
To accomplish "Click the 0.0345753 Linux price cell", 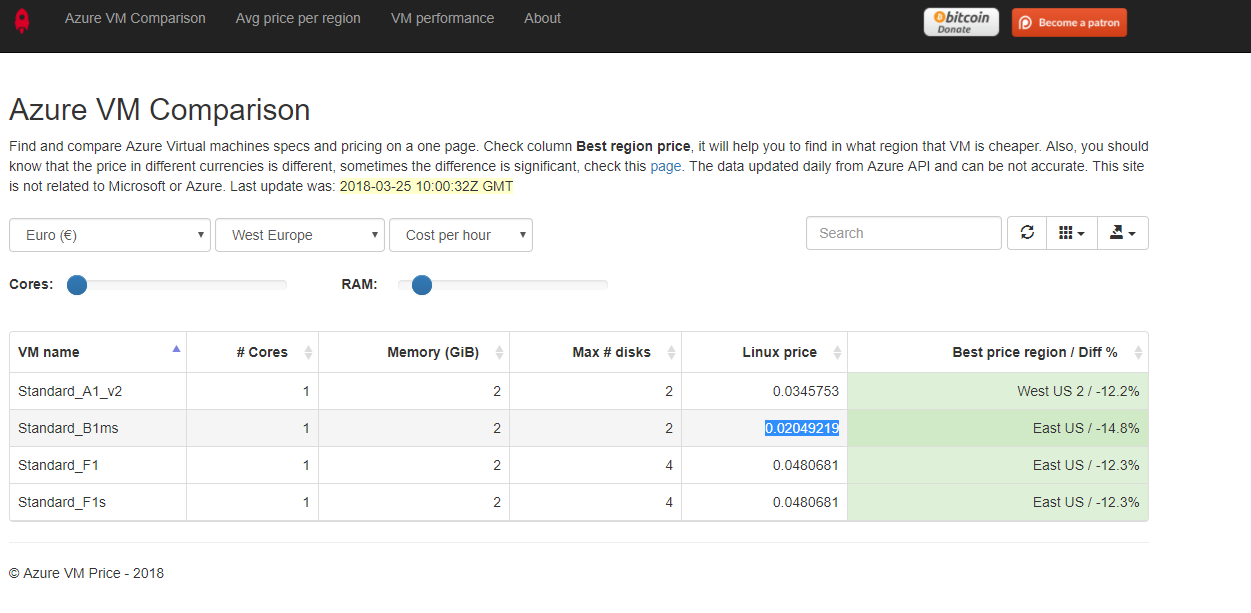I will 765,391.
